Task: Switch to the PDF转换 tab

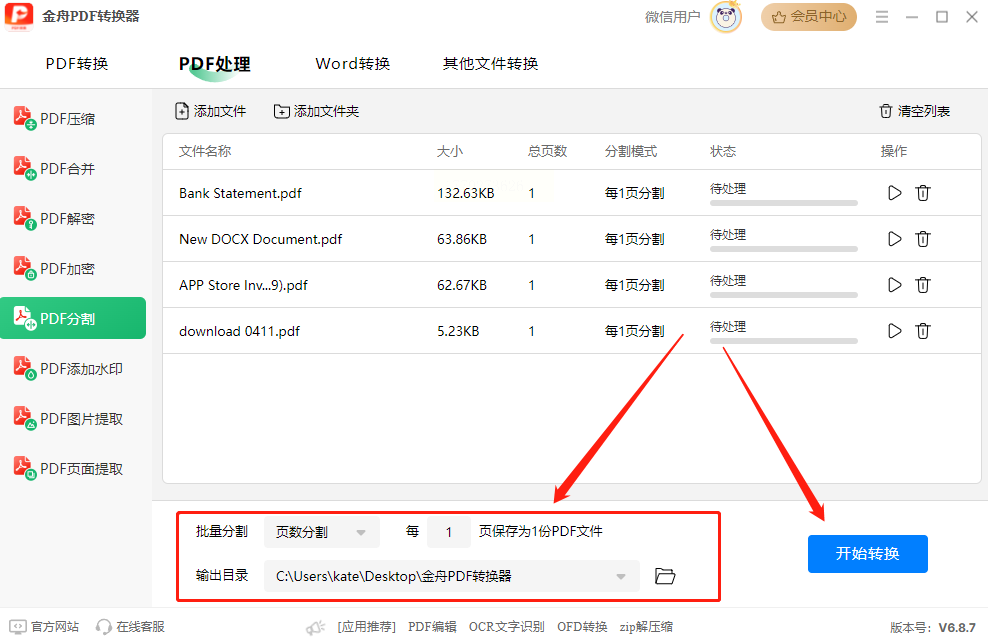Action: (x=77, y=64)
